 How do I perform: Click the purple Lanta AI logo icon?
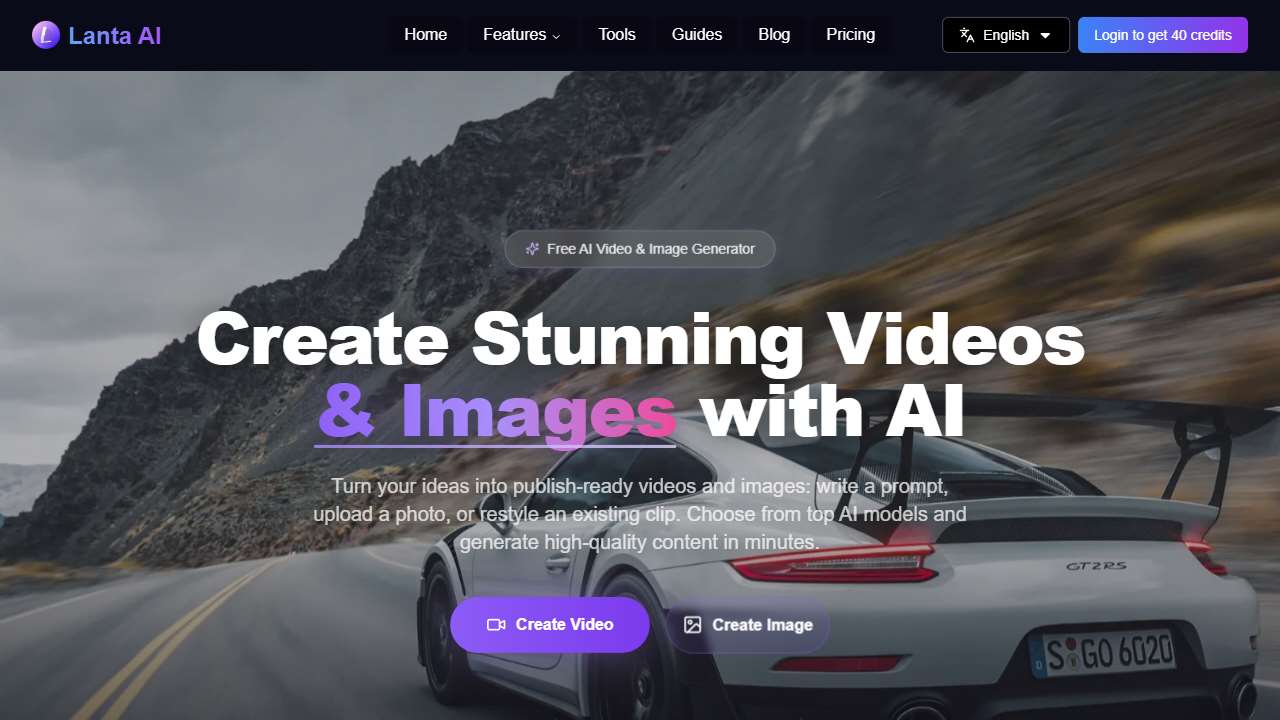[x=46, y=35]
